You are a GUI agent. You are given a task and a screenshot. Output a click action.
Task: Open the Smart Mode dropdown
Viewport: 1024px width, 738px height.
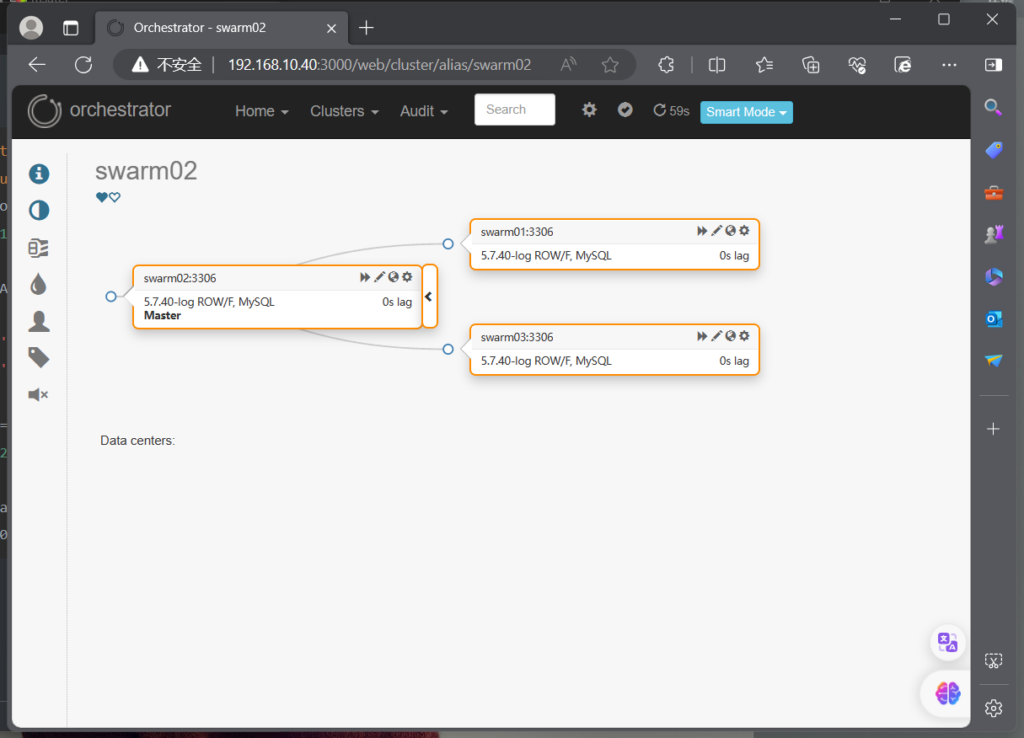click(746, 112)
